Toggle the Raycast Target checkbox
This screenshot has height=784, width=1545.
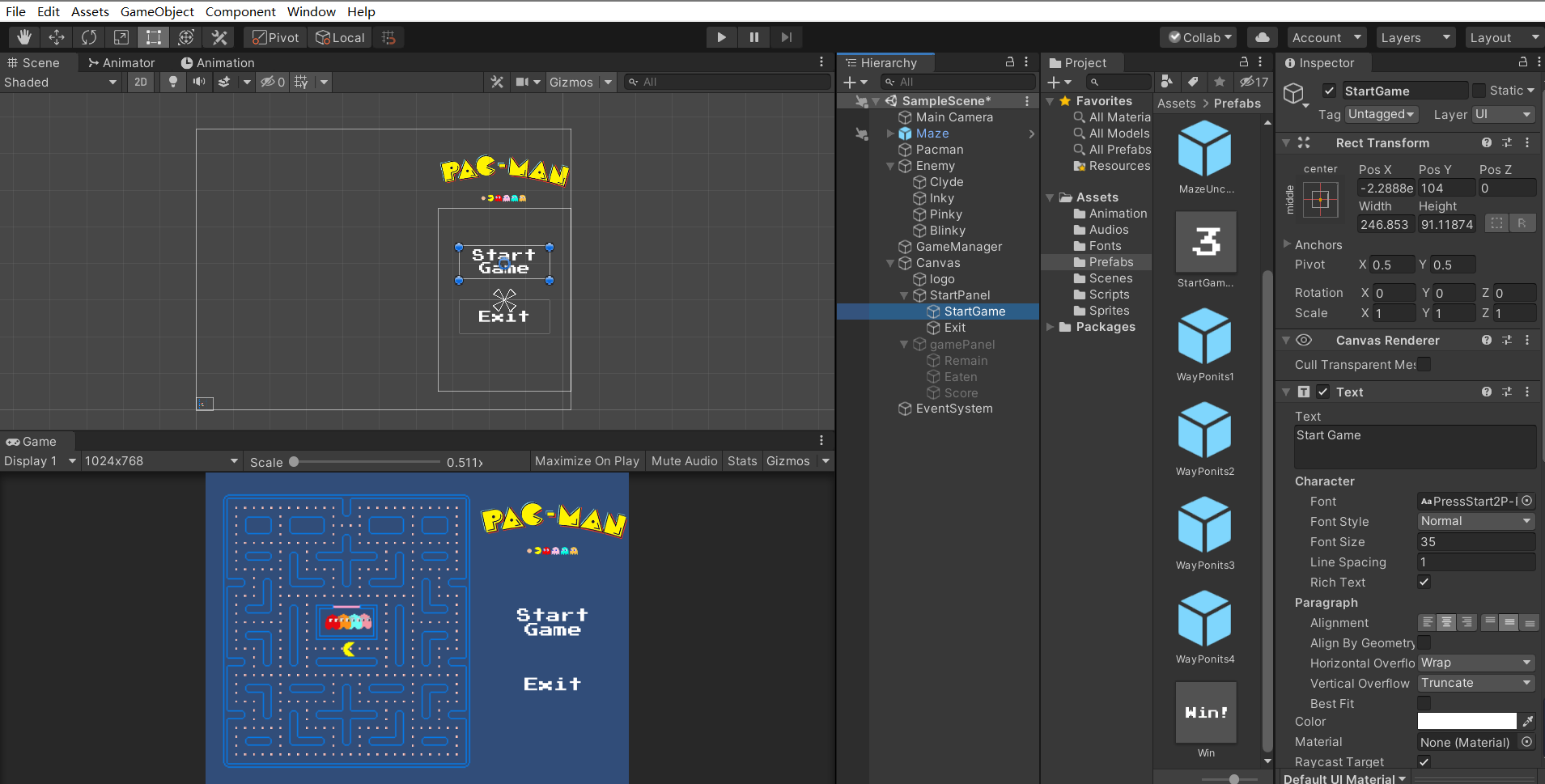pos(1424,761)
